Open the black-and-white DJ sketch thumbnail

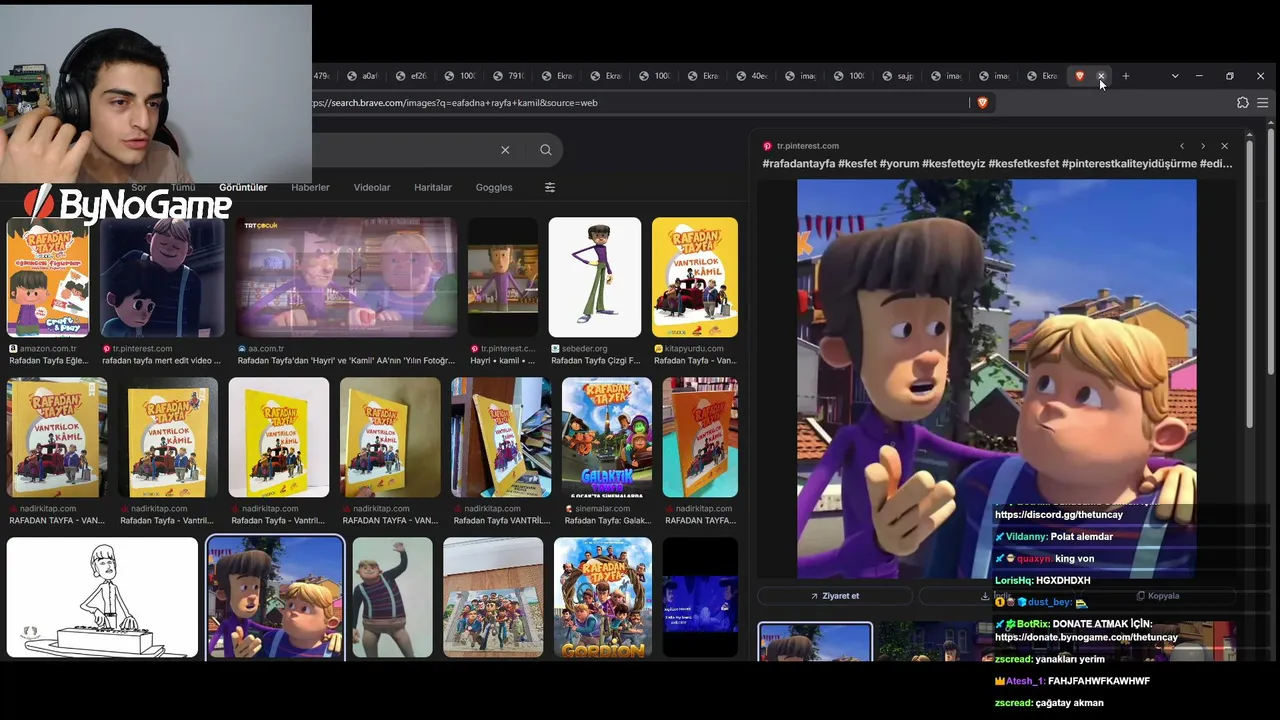pos(102,598)
